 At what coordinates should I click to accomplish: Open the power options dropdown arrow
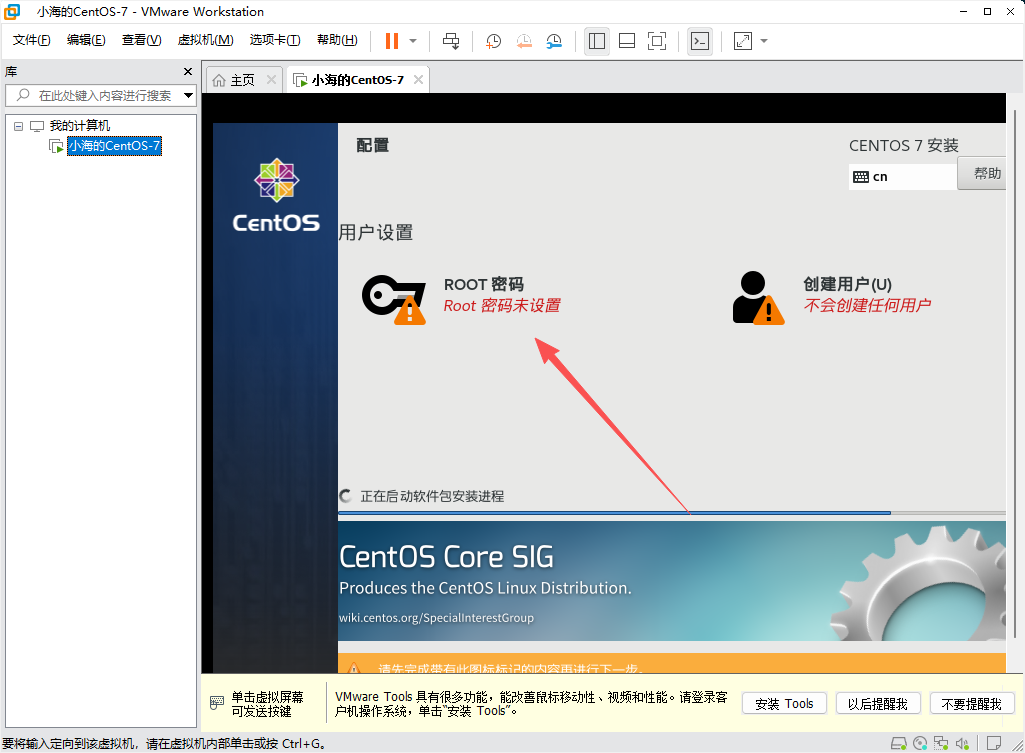pyautogui.click(x=412, y=41)
